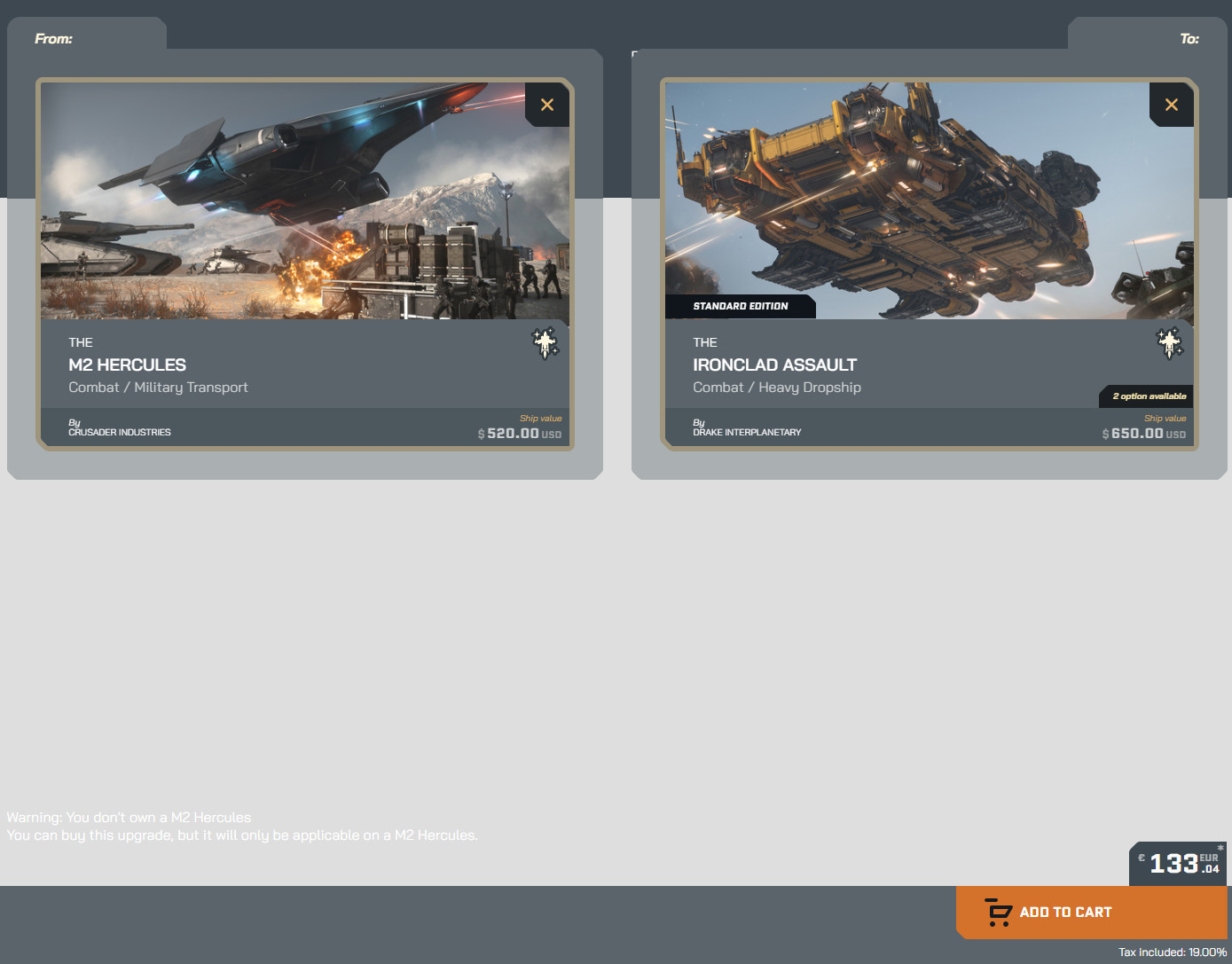Select the Ironclad Assault ship title

point(775,365)
